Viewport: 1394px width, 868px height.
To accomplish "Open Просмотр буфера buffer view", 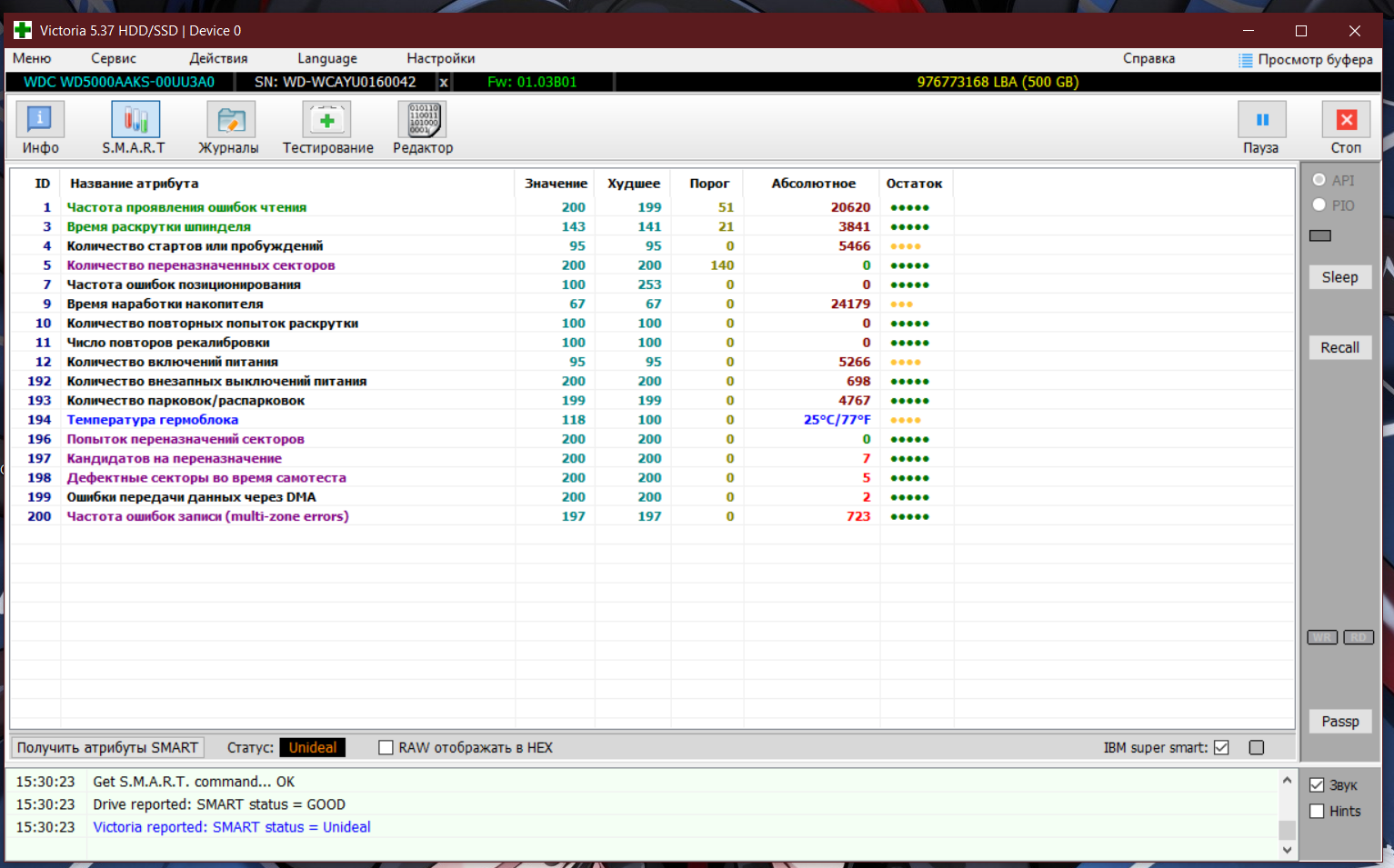I will 1306,59.
